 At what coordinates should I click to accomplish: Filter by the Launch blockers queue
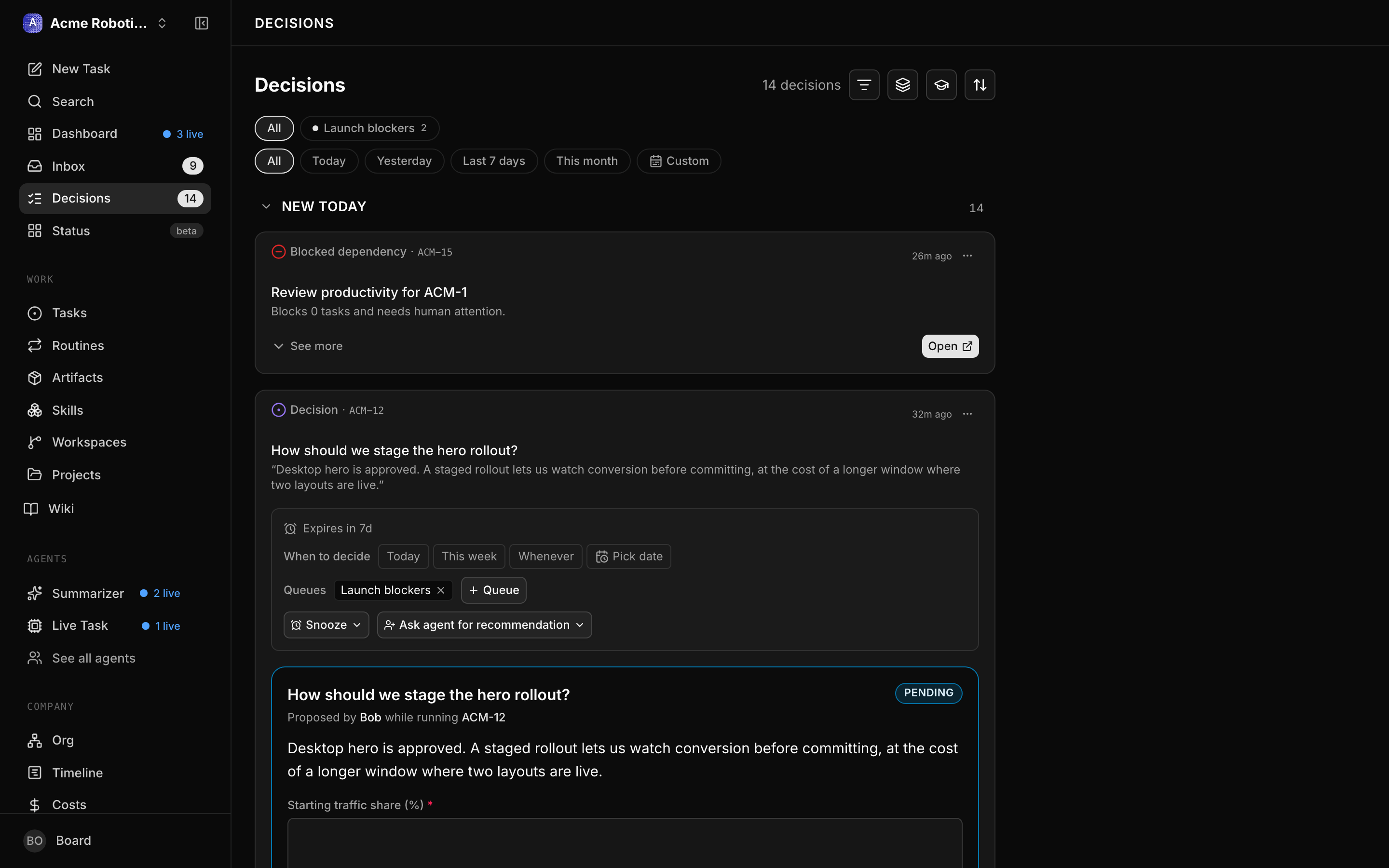pos(369,128)
